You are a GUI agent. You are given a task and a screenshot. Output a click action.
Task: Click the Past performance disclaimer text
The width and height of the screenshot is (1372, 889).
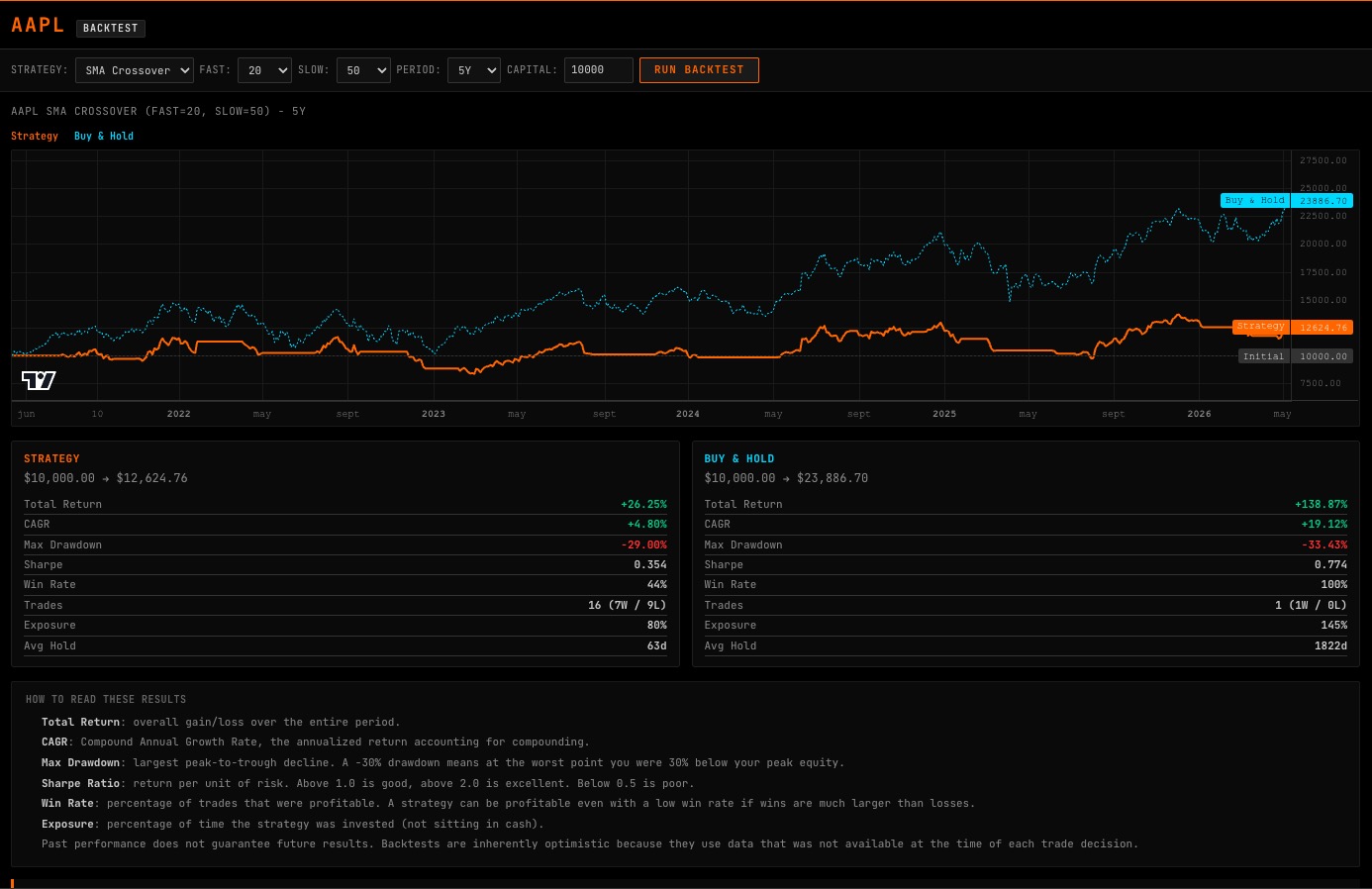click(590, 843)
